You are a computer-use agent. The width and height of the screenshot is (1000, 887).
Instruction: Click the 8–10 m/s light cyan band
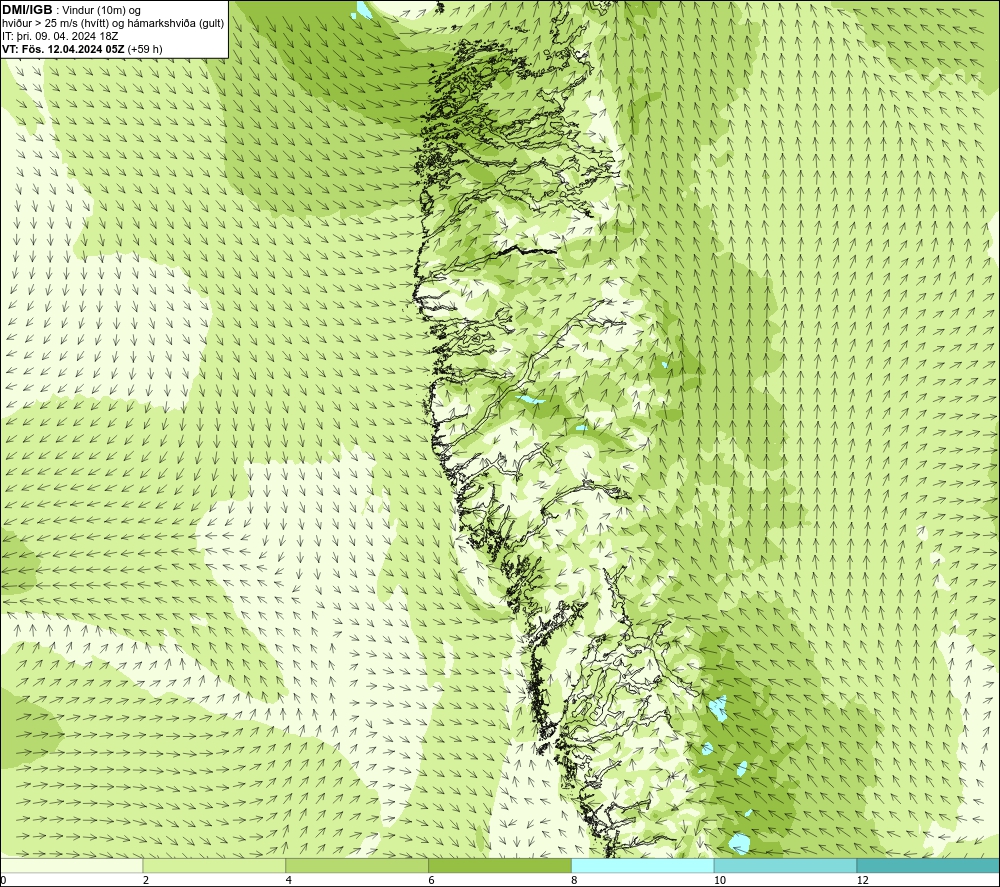[x=643, y=865]
